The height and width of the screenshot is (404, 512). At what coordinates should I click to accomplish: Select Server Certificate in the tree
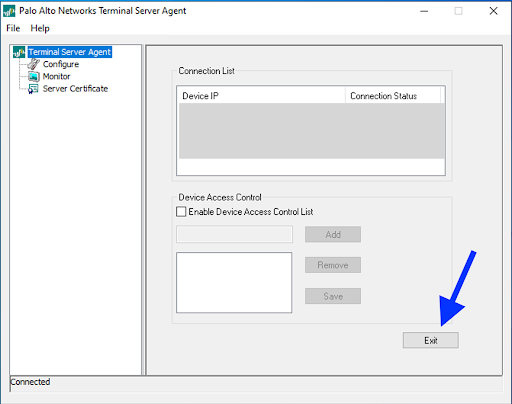75,89
